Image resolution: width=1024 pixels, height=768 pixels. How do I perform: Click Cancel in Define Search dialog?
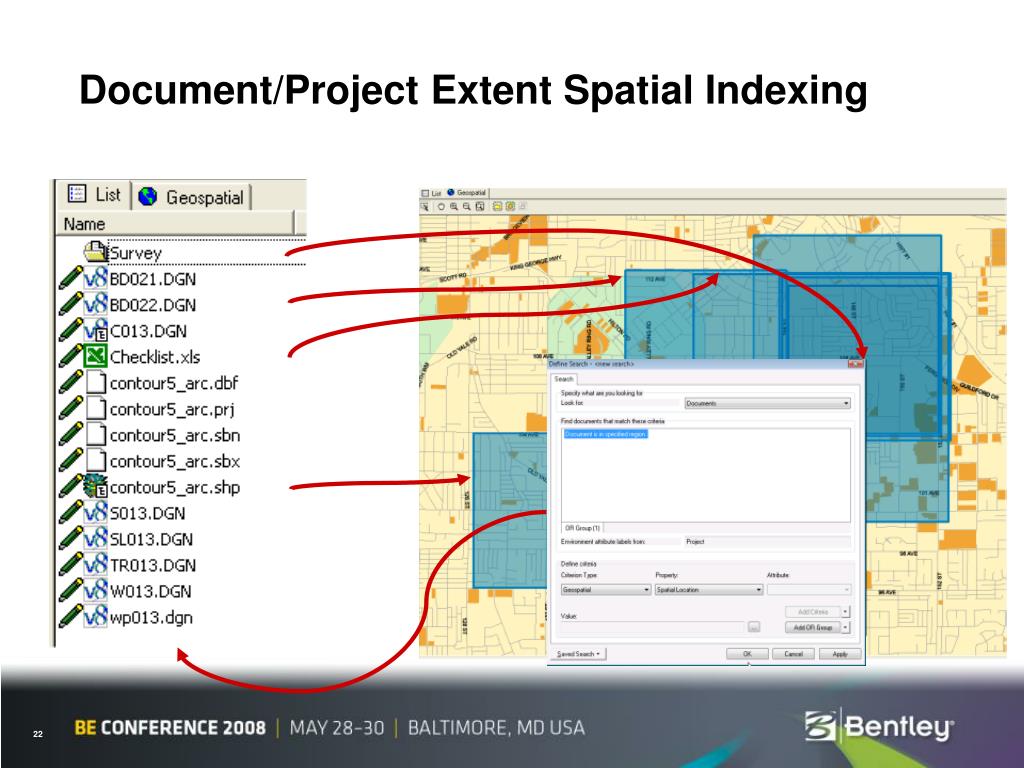(x=793, y=654)
